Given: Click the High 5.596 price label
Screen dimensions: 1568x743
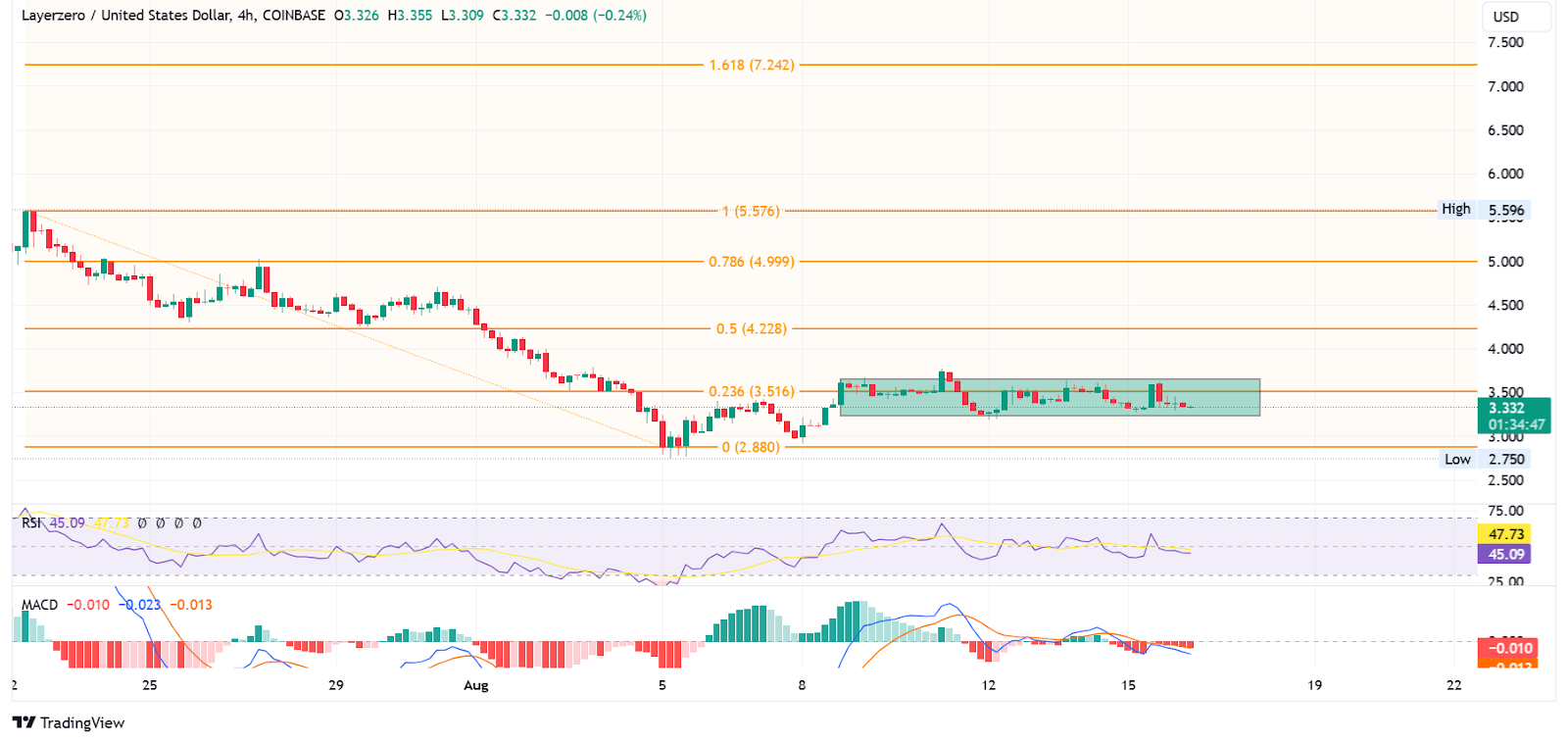Looking at the screenshot, I should tap(1483, 210).
